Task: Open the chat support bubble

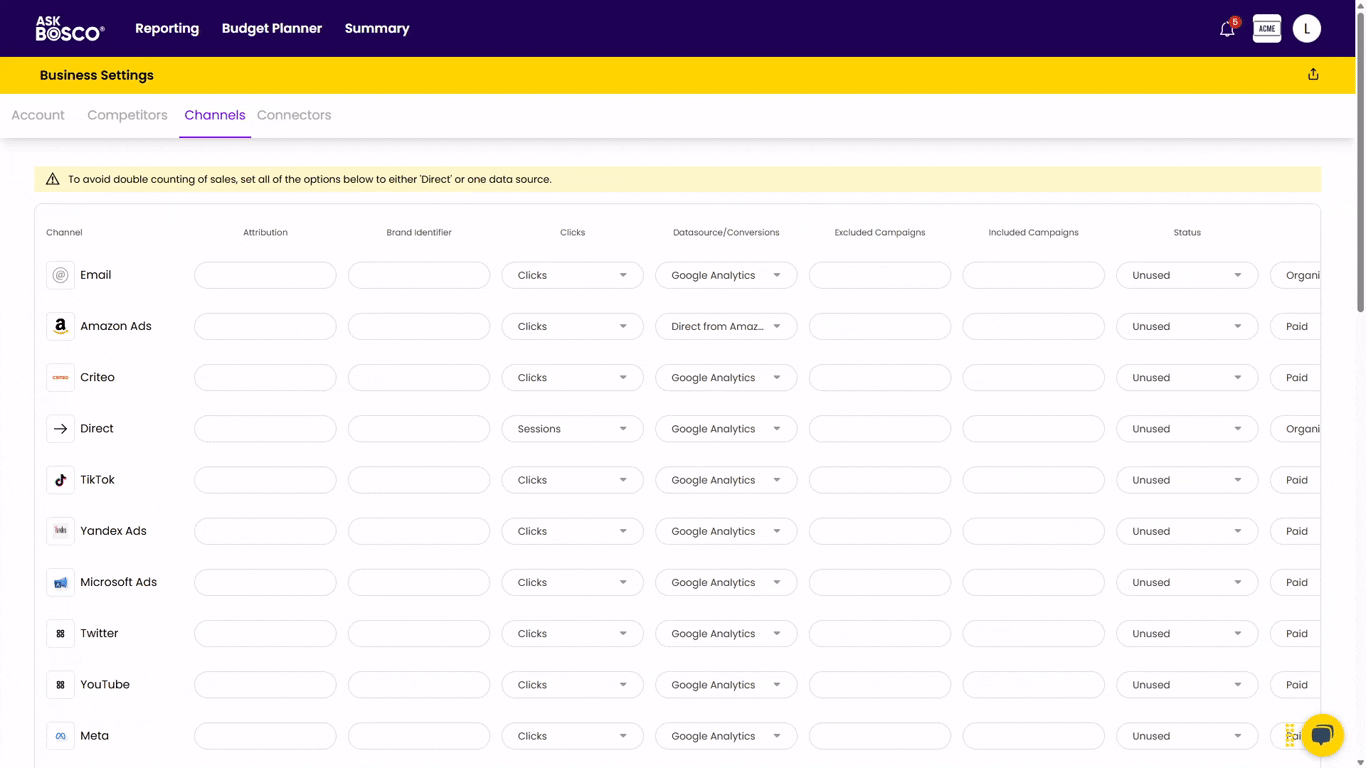Action: click(x=1322, y=735)
